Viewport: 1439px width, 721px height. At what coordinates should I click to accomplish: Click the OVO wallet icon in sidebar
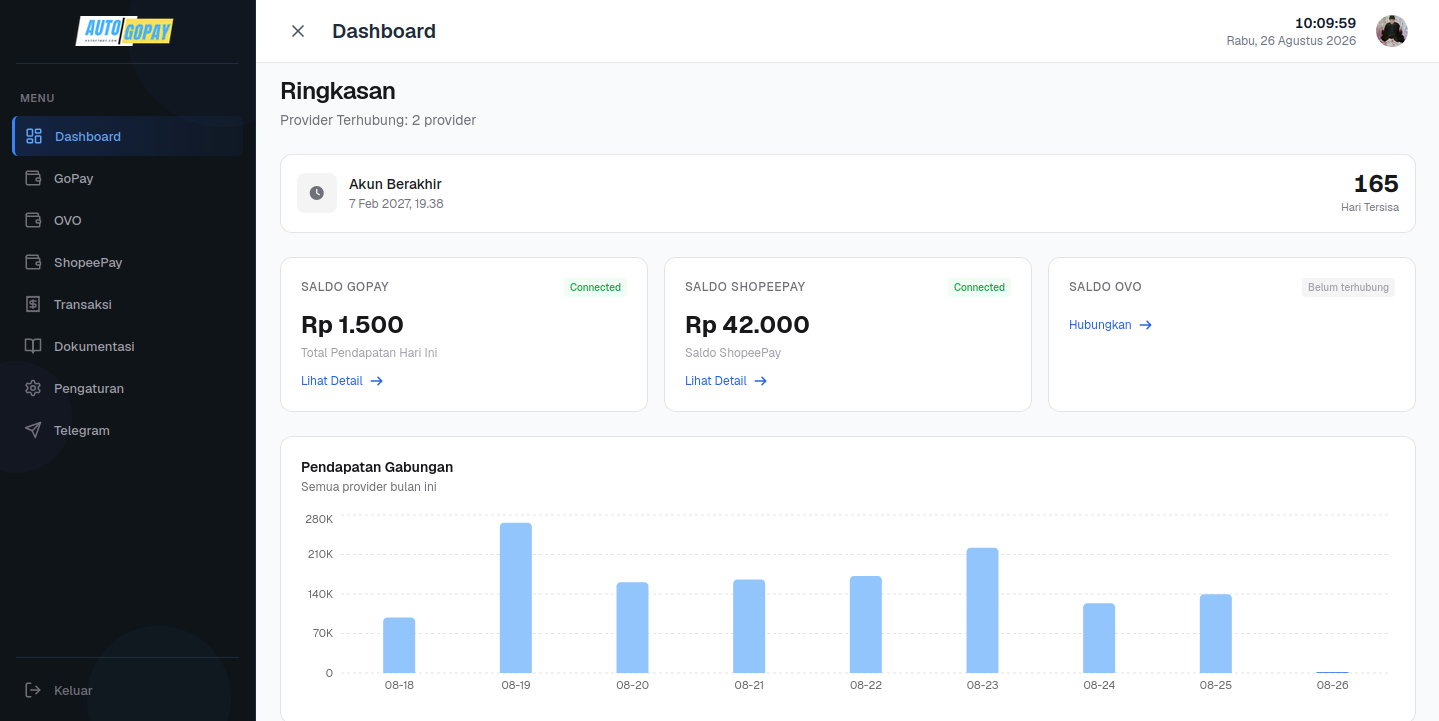(33, 220)
